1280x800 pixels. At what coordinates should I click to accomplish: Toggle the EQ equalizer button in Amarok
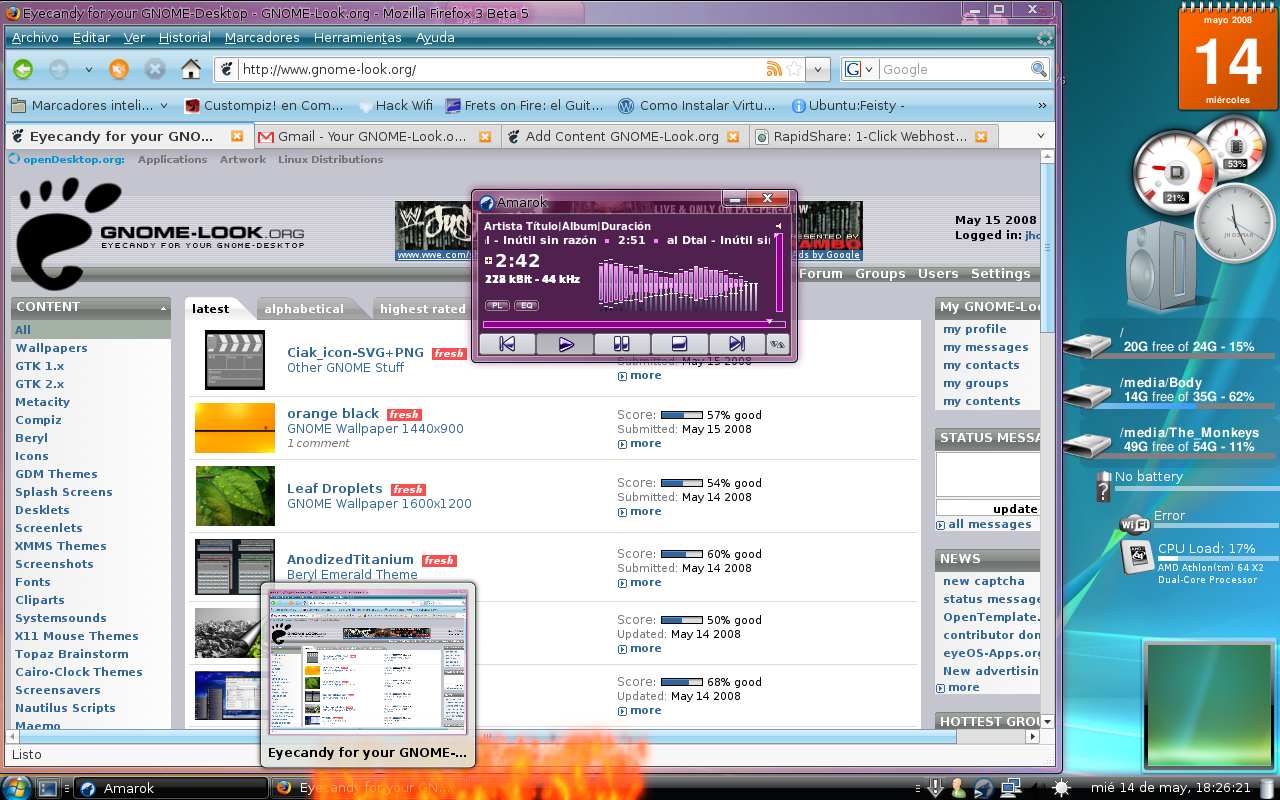(526, 306)
